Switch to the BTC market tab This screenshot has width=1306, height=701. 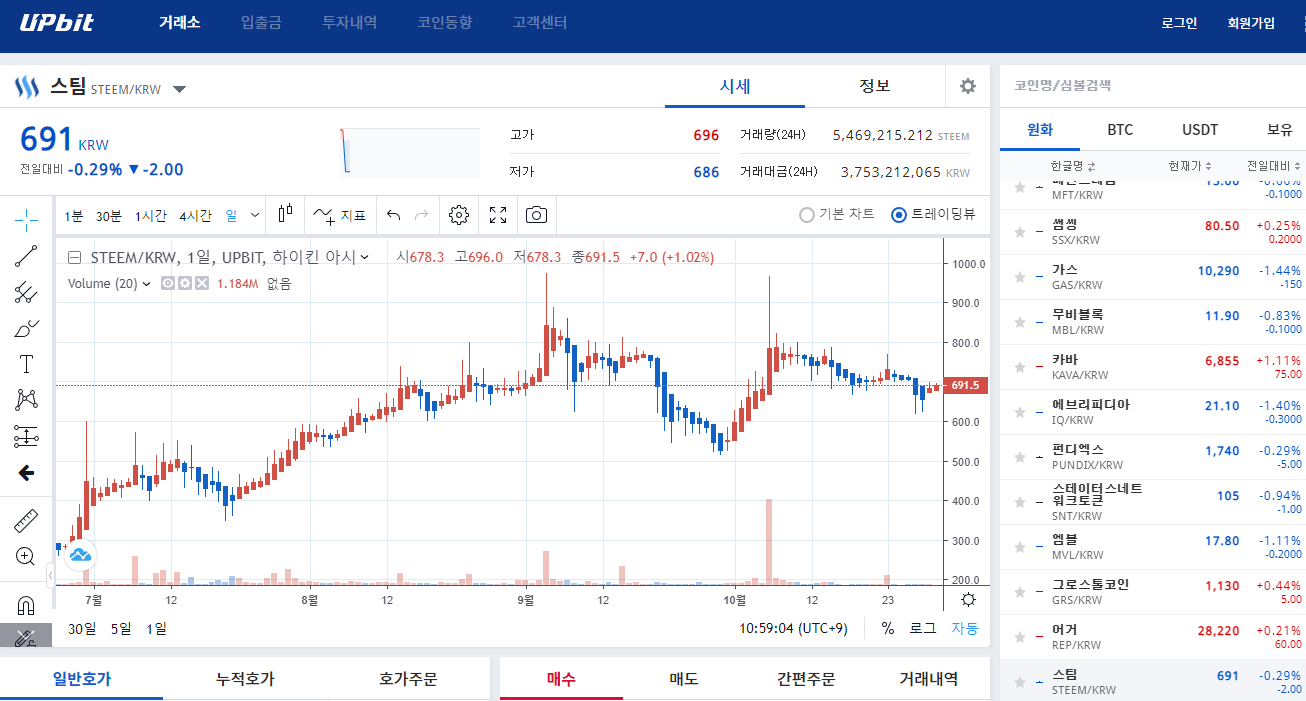[x=1120, y=129]
